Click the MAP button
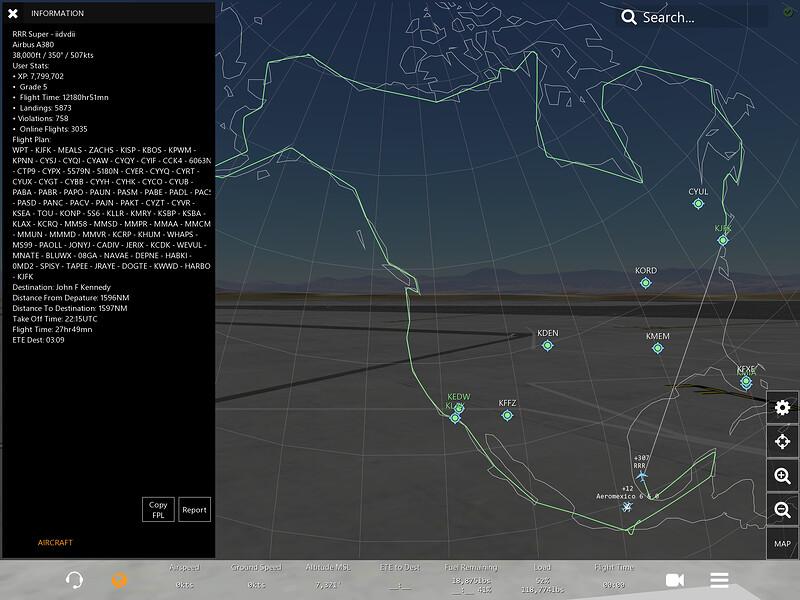Image resolution: width=800 pixels, height=600 pixels. click(782, 543)
